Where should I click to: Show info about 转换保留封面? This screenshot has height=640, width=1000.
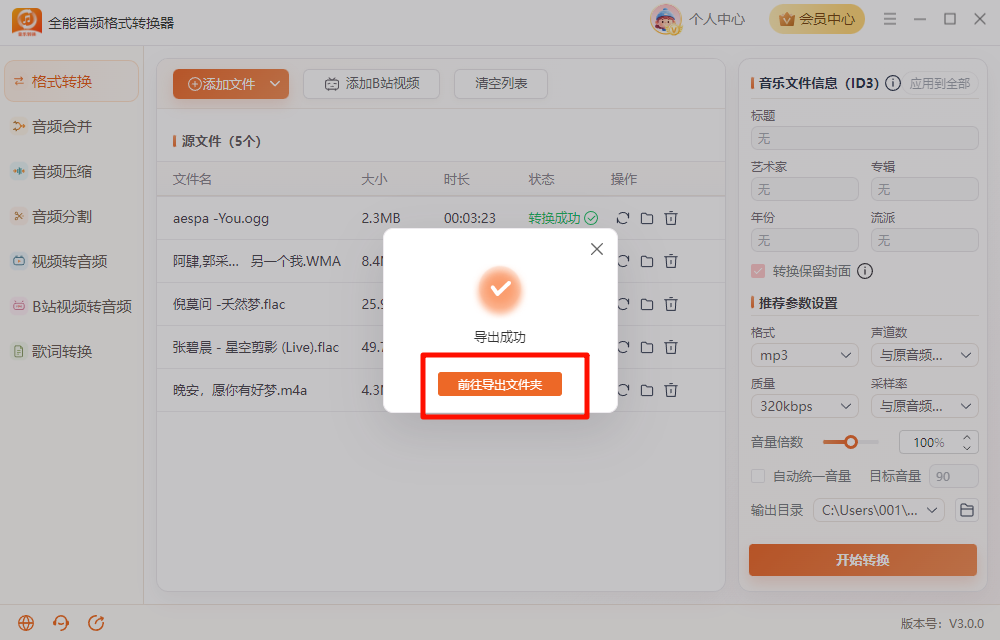865,271
